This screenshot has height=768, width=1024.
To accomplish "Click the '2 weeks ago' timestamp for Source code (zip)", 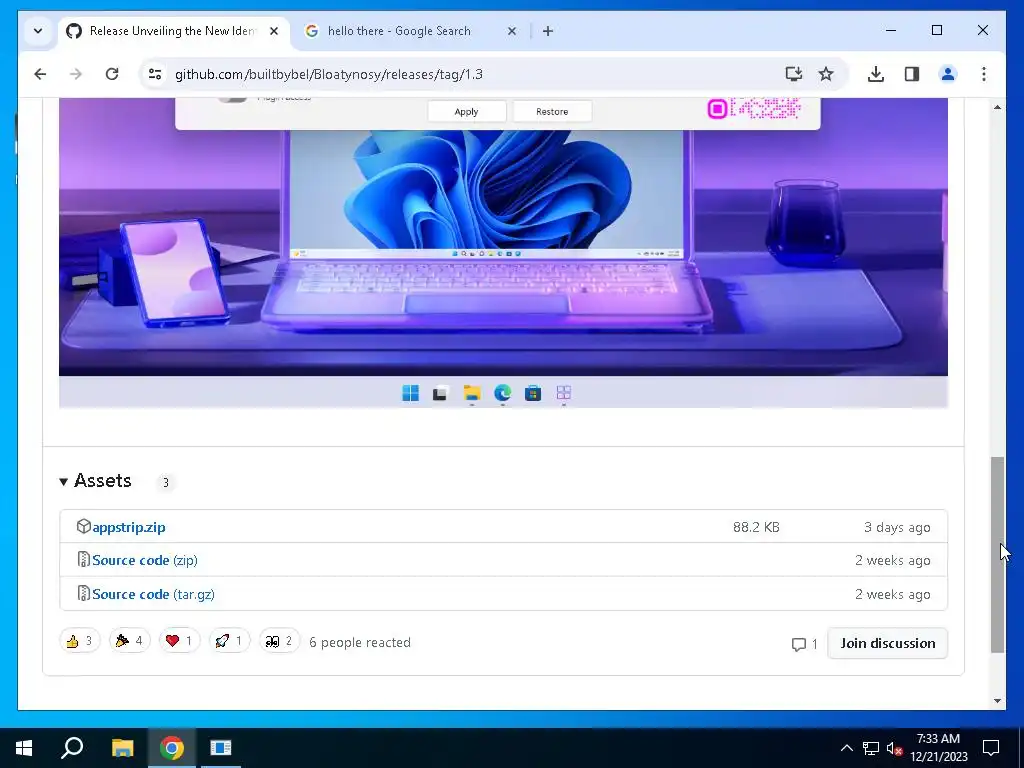I will tap(893, 560).
